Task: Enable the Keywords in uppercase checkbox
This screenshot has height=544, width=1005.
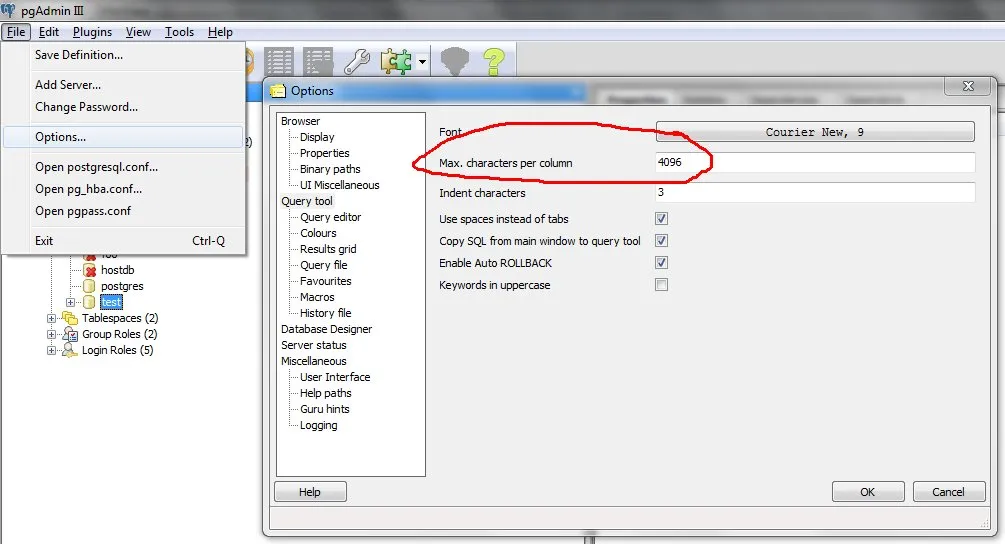Action: pyautogui.click(x=661, y=284)
